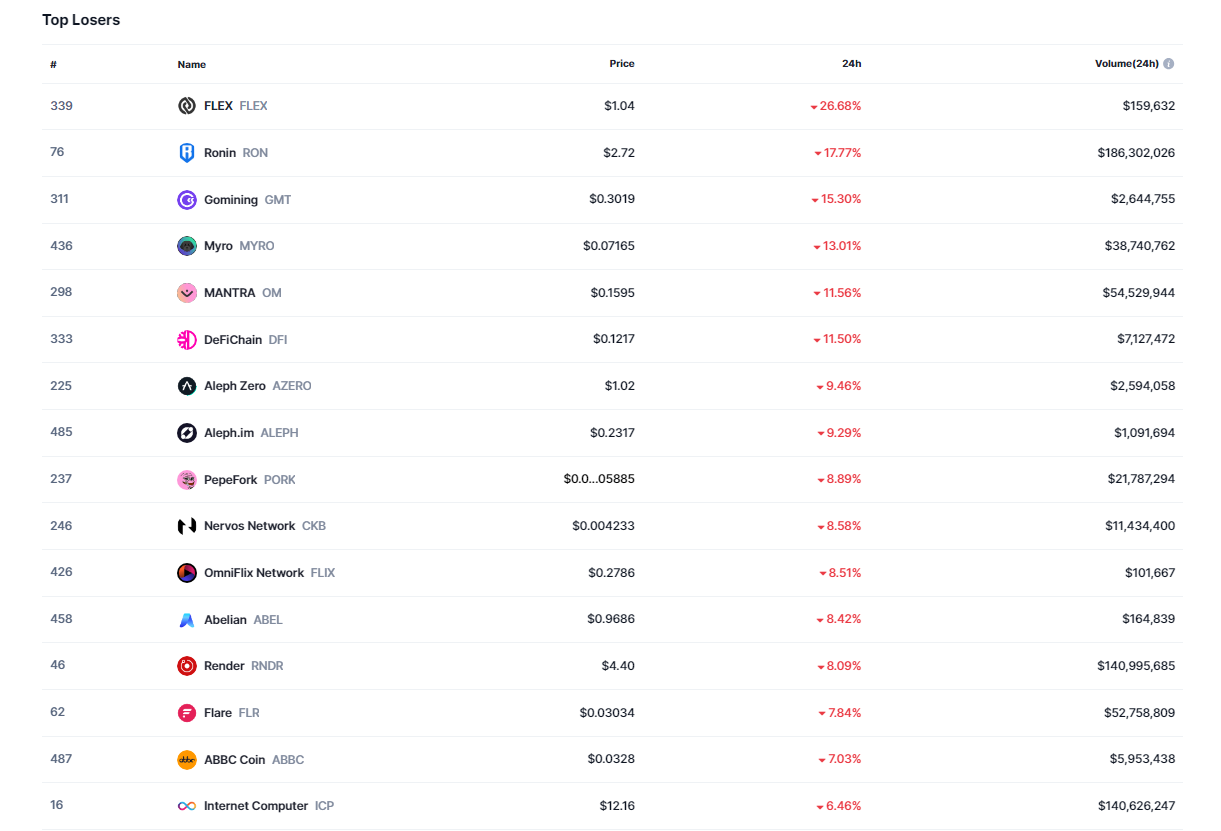Click the Volume(24h) info icon
The width and height of the screenshot is (1221, 831).
(1169, 64)
